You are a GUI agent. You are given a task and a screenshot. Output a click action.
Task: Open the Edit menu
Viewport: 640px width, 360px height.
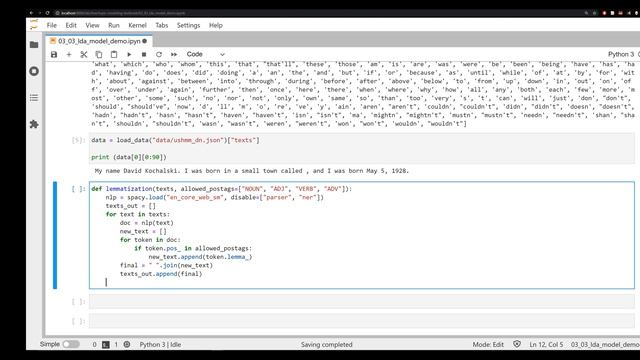pos(71,25)
